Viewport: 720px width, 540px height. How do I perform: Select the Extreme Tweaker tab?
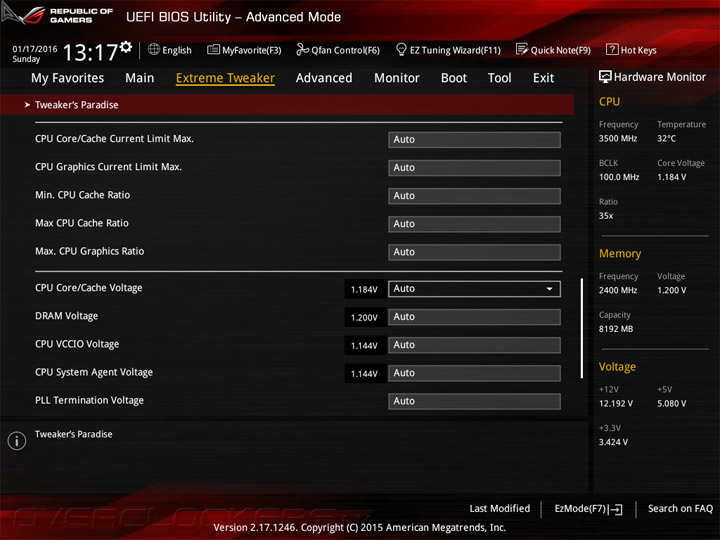pos(225,78)
